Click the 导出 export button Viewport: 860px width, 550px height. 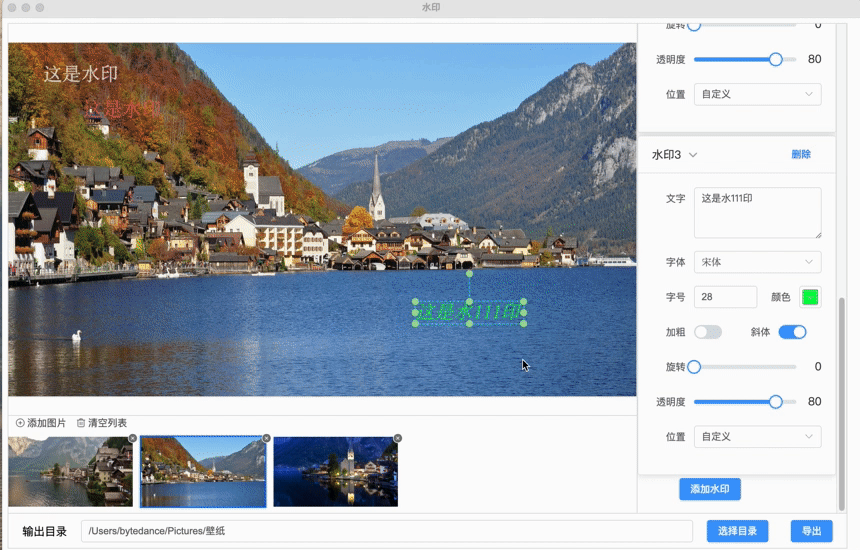812,531
